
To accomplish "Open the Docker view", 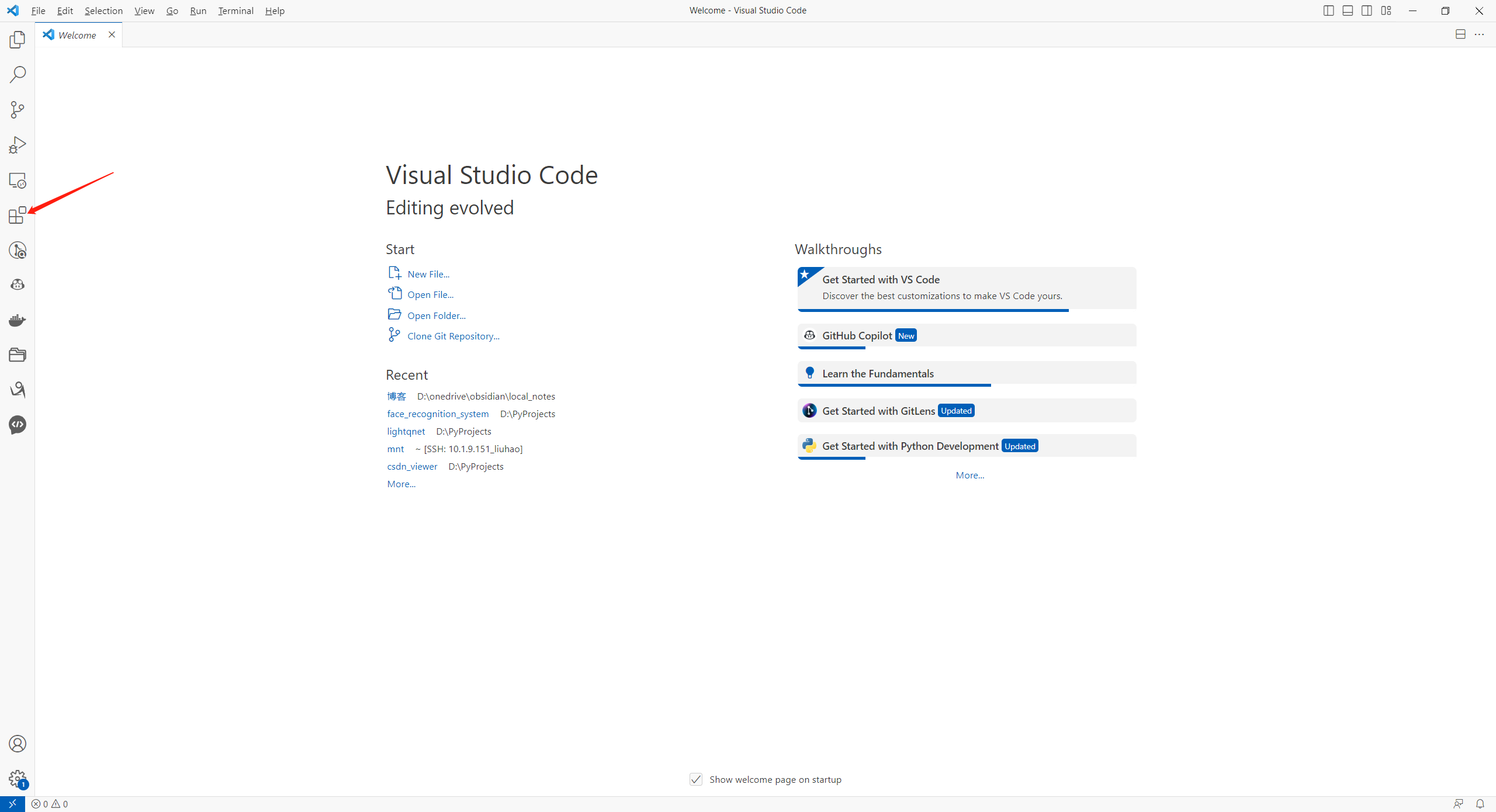I will tap(18, 320).
